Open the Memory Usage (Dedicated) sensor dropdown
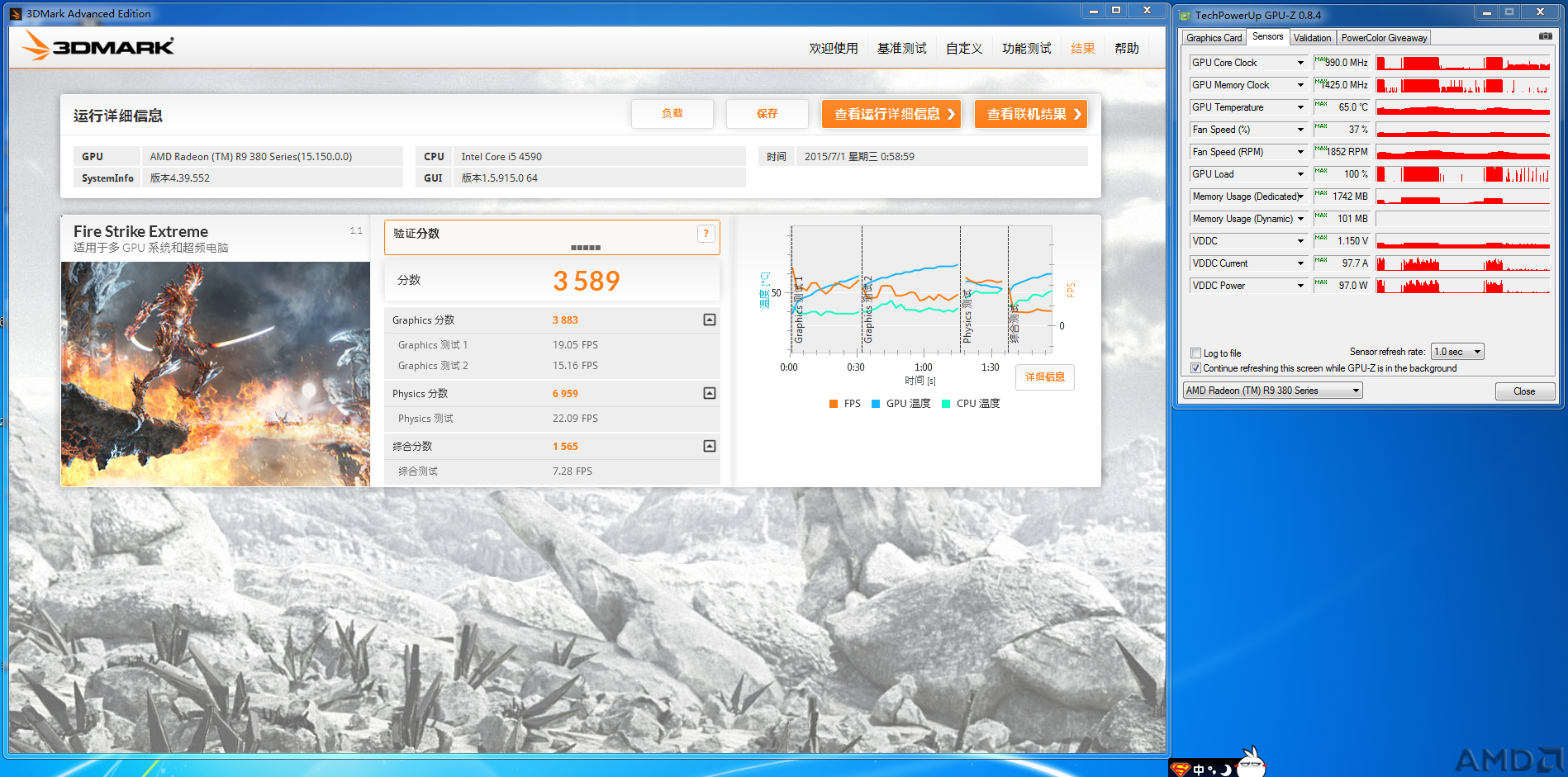 click(1300, 197)
